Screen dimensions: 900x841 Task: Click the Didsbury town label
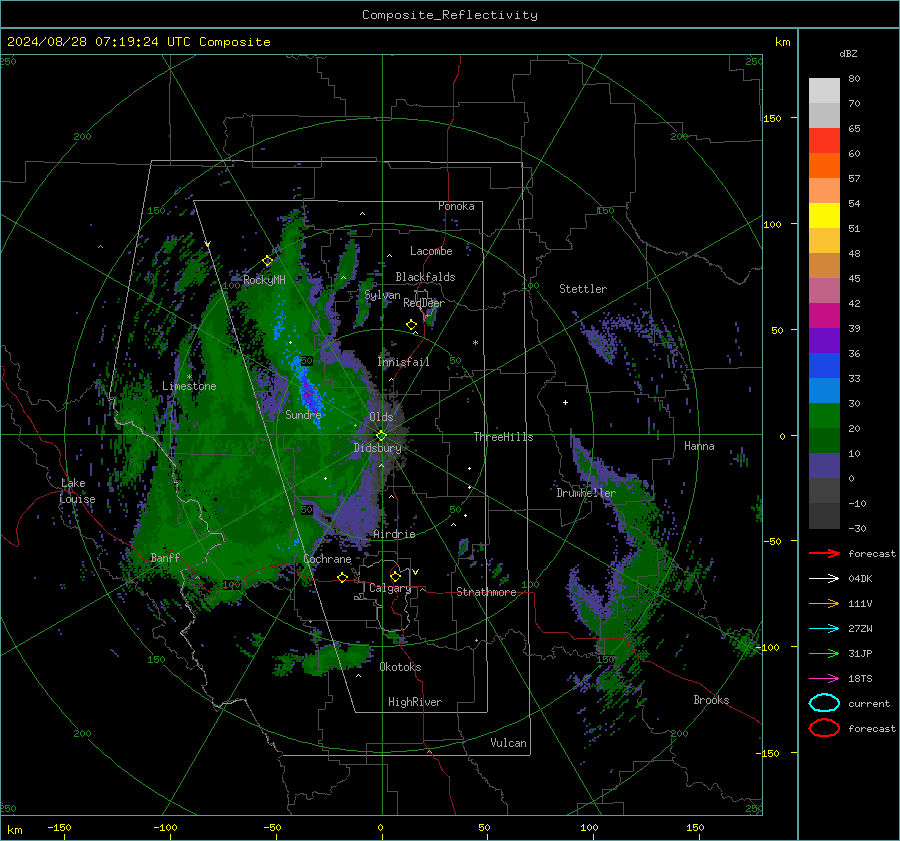pos(377,448)
